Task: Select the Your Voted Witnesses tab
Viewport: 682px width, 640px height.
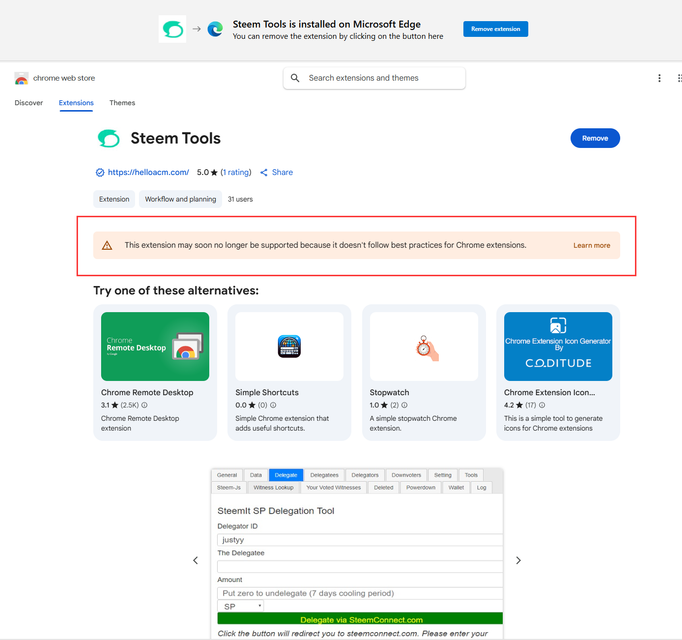Action: [x=334, y=488]
